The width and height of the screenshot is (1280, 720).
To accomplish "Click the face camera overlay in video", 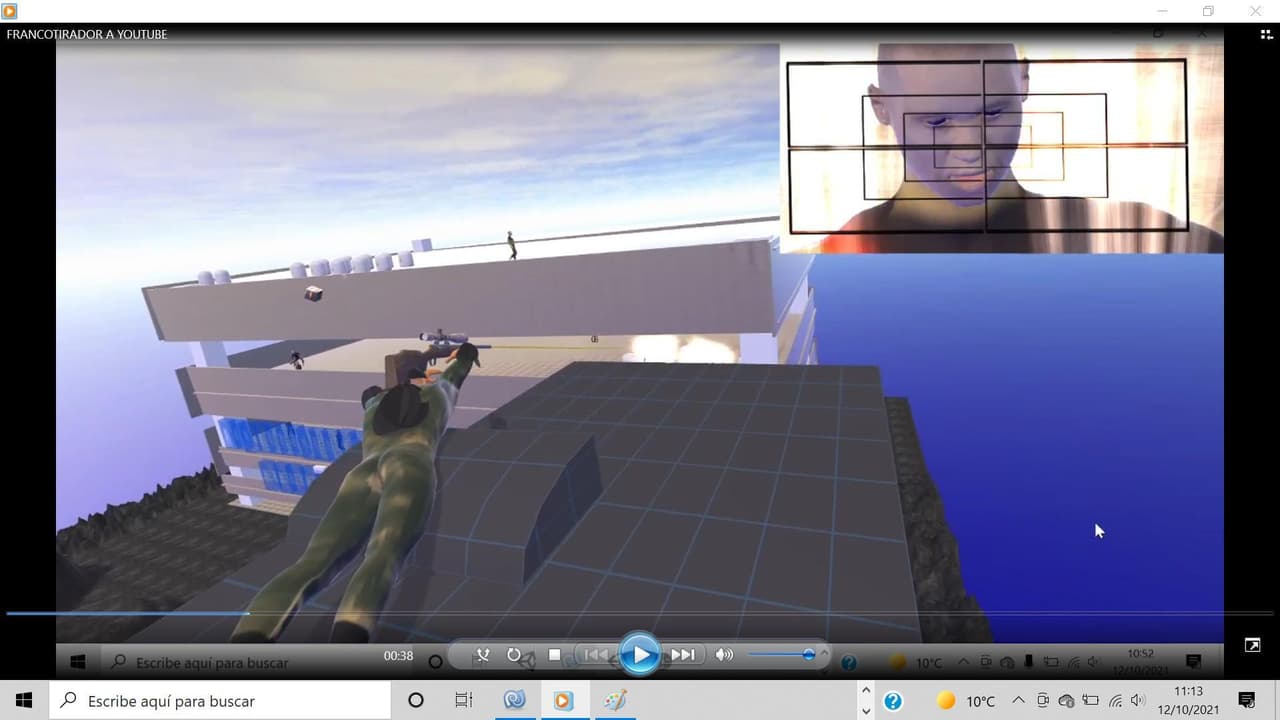I will pos(1001,147).
